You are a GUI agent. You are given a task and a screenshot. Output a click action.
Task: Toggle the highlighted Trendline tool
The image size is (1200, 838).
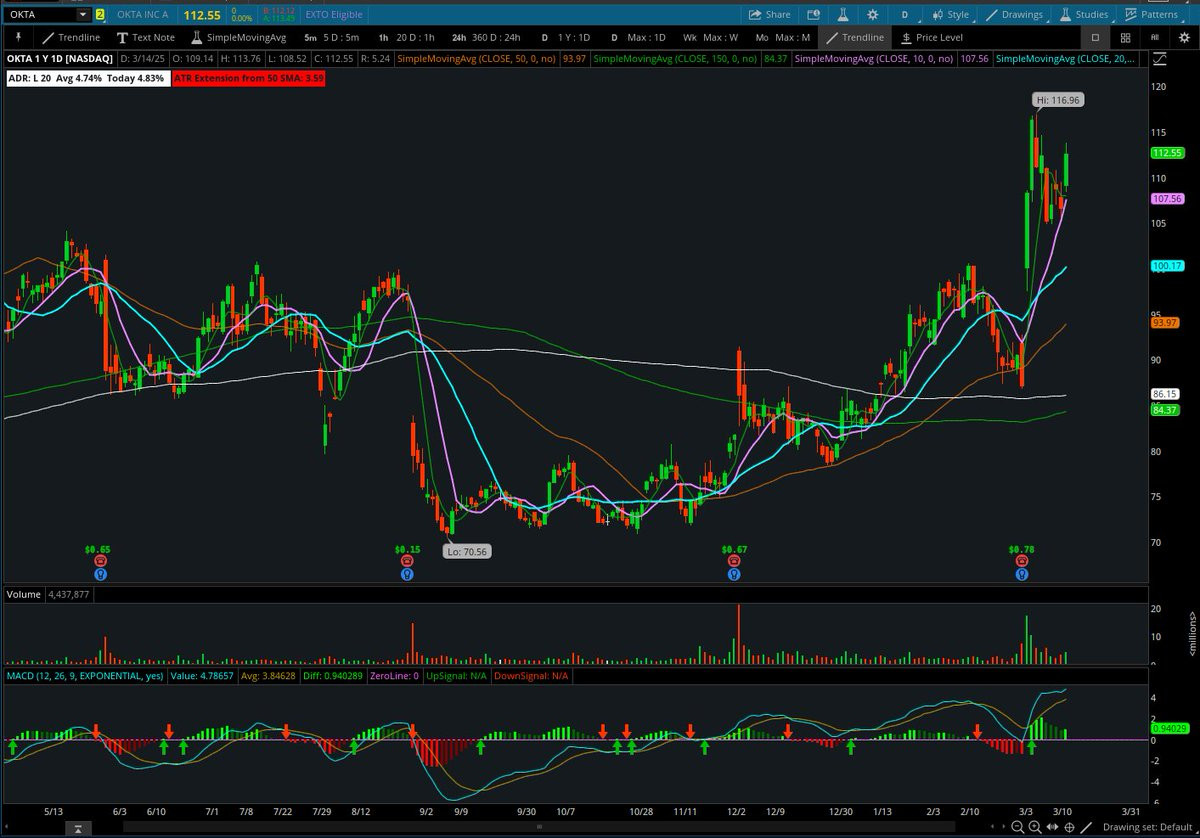pyautogui.click(x=853, y=38)
